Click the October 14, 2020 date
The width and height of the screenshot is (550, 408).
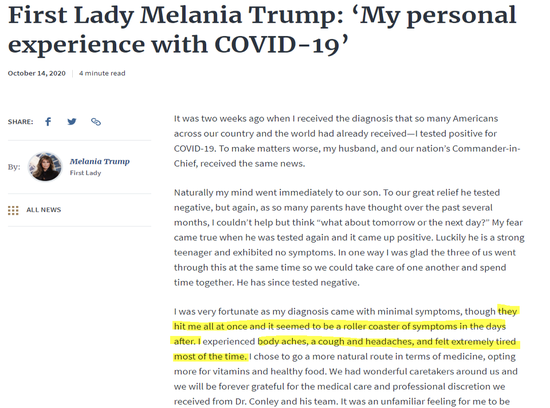pos(36,73)
